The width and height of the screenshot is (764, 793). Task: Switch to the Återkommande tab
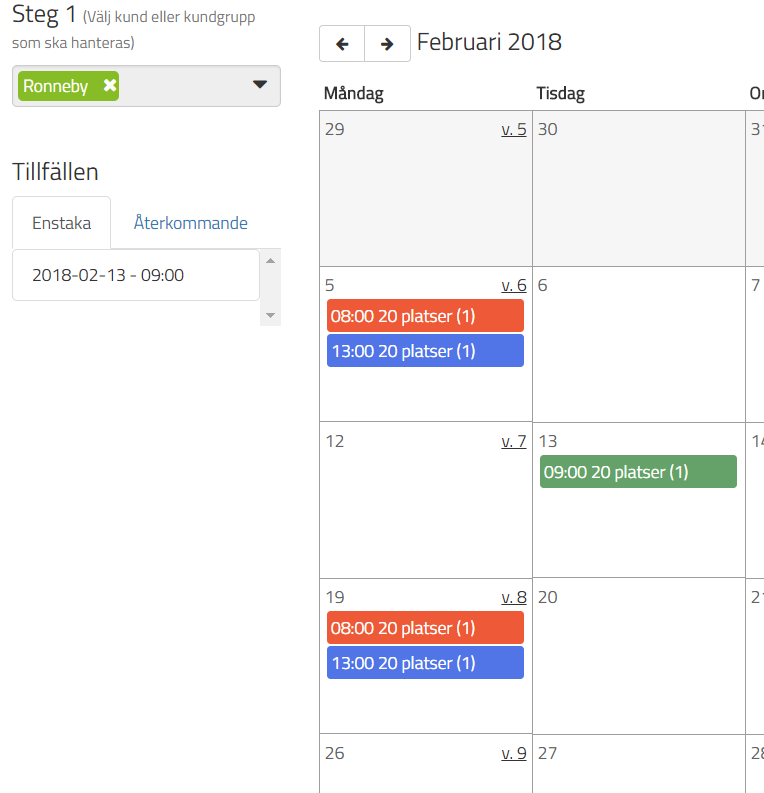click(191, 223)
